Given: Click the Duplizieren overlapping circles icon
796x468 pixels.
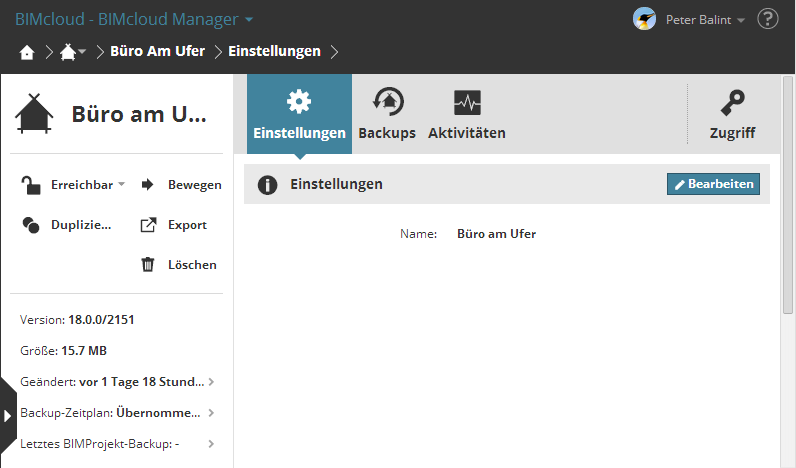Looking at the screenshot, I should tap(30, 225).
